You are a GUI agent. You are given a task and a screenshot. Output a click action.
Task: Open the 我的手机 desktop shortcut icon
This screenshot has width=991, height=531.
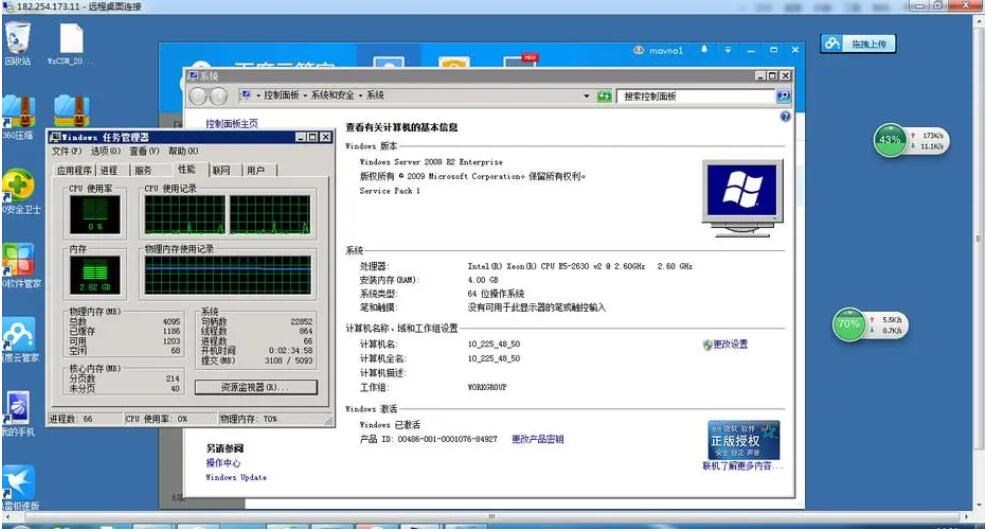(x=17, y=408)
